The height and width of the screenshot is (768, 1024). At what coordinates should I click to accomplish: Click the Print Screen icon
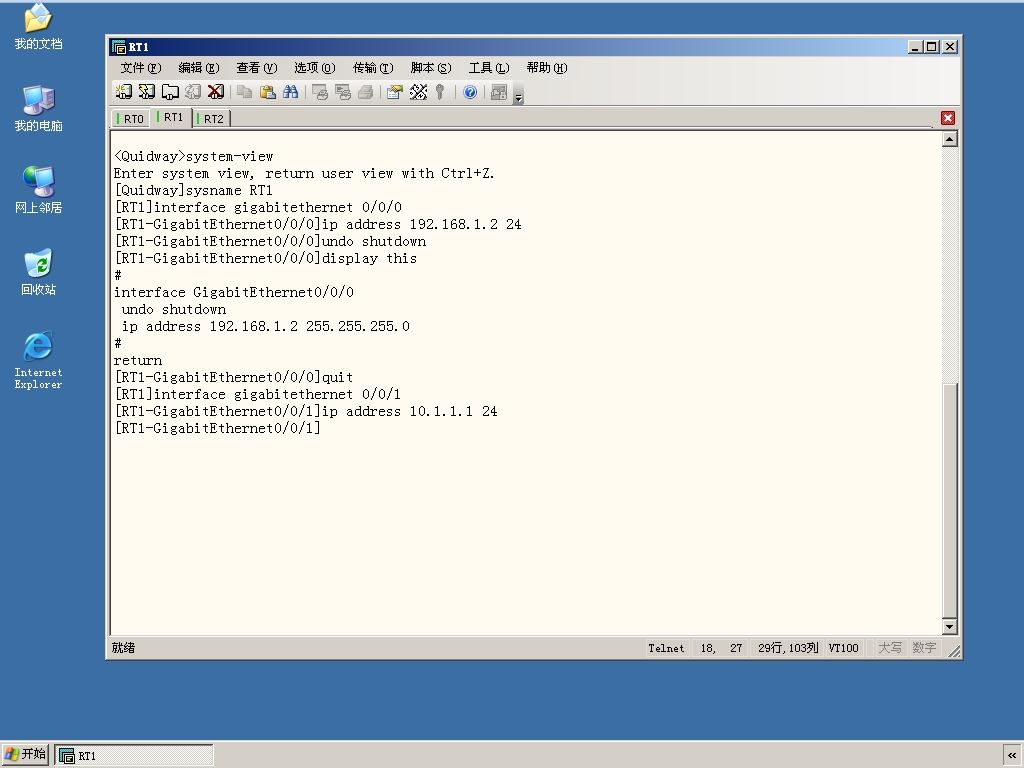(x=319, y=92)
